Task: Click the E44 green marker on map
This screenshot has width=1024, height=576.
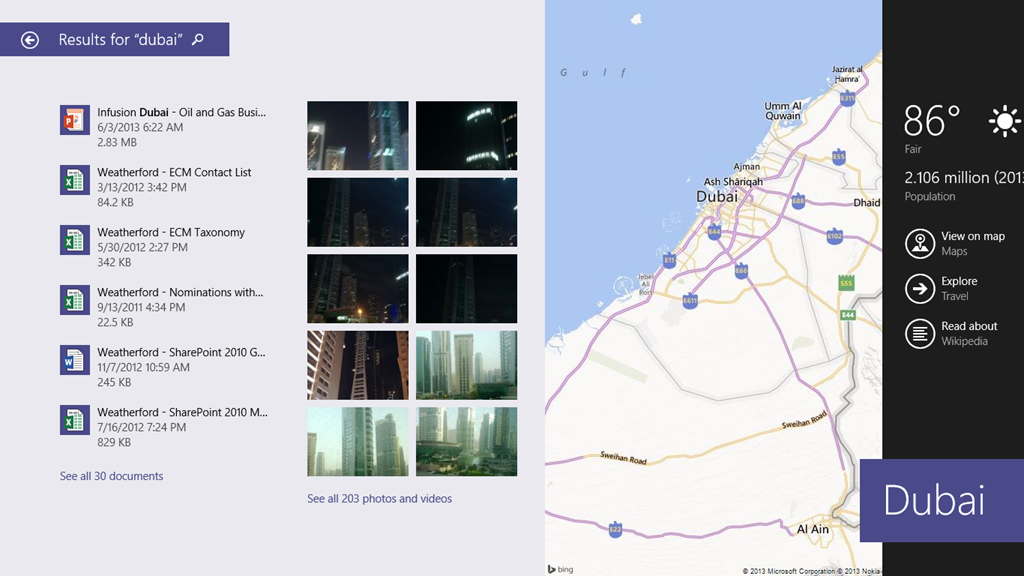Action: coord(848,315)
